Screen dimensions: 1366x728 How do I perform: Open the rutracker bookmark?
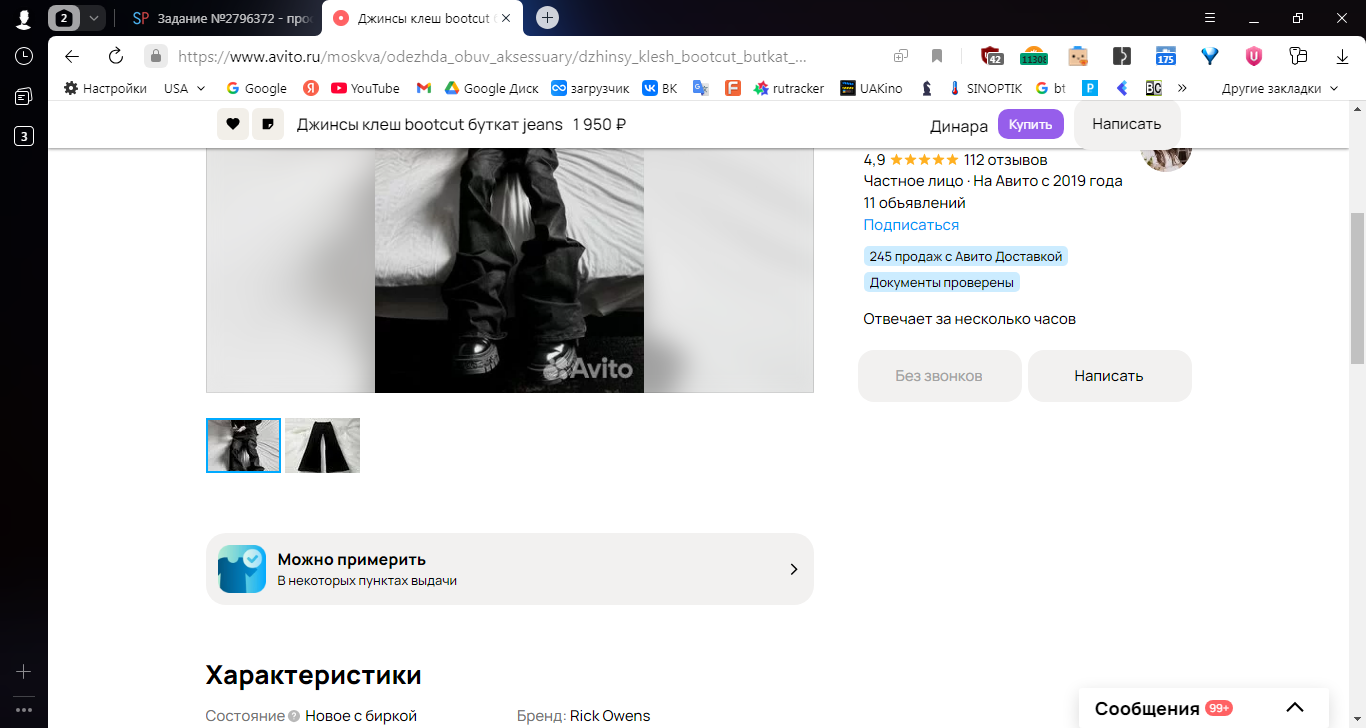pos(788,88)
